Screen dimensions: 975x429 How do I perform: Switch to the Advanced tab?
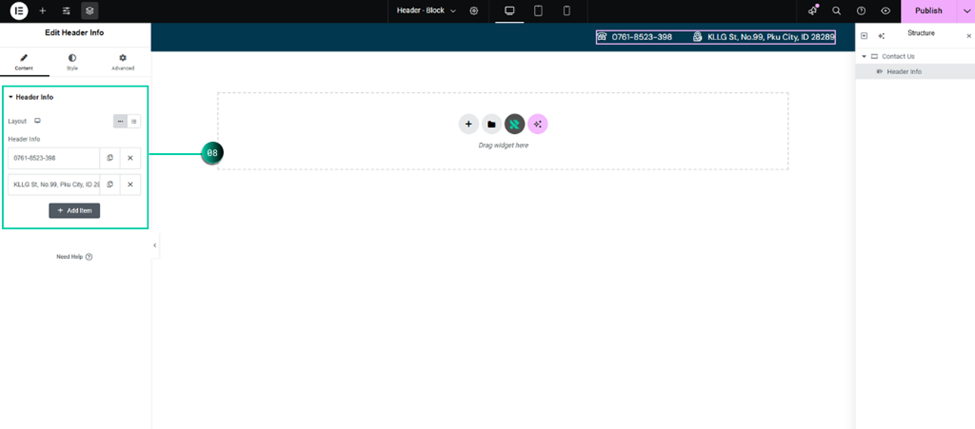click(122, 62)
